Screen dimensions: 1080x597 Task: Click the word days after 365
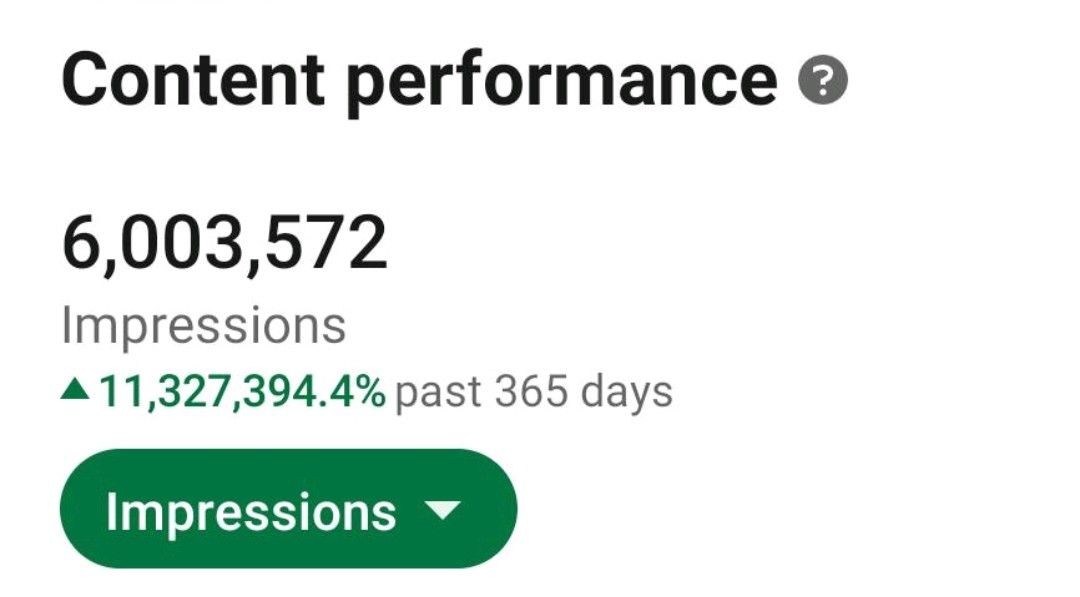(x=626, y=393)
